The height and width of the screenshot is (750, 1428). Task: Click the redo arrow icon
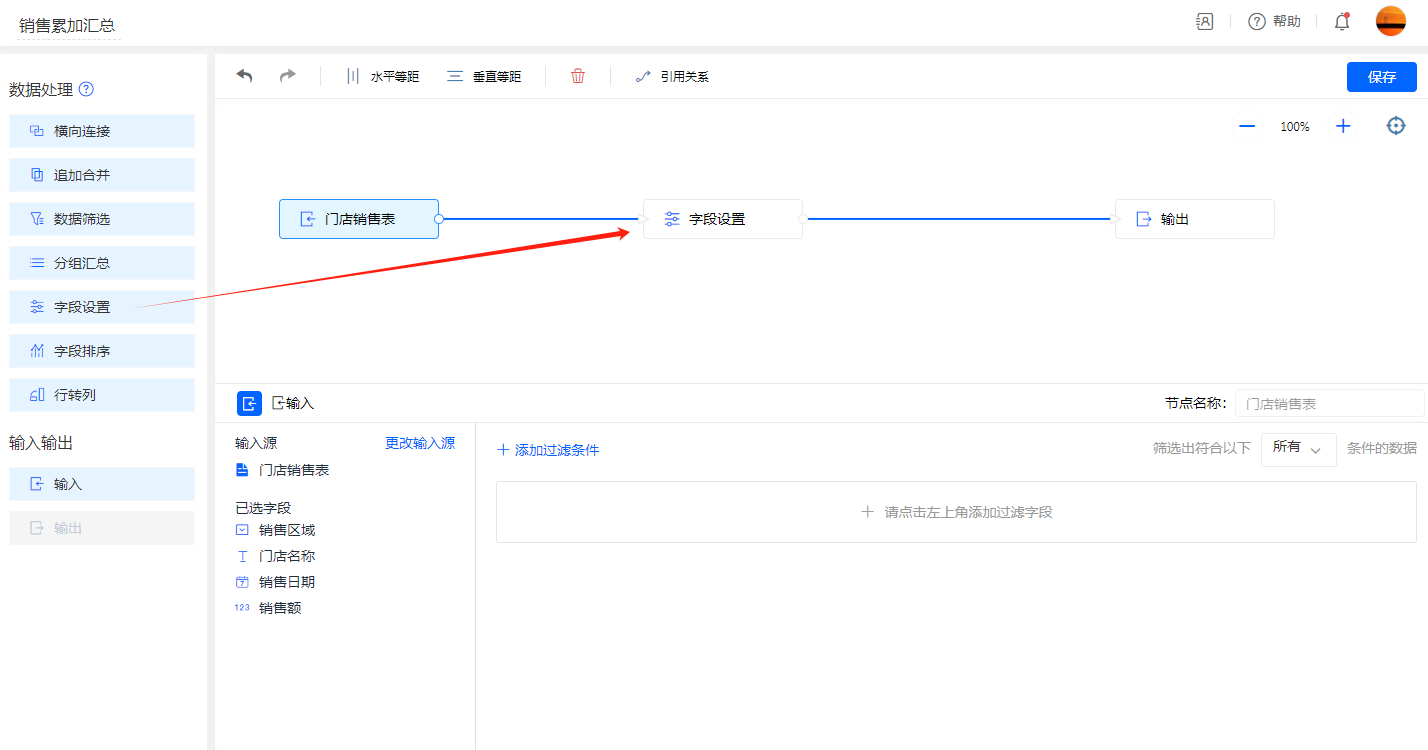click(x=288, y=76)
